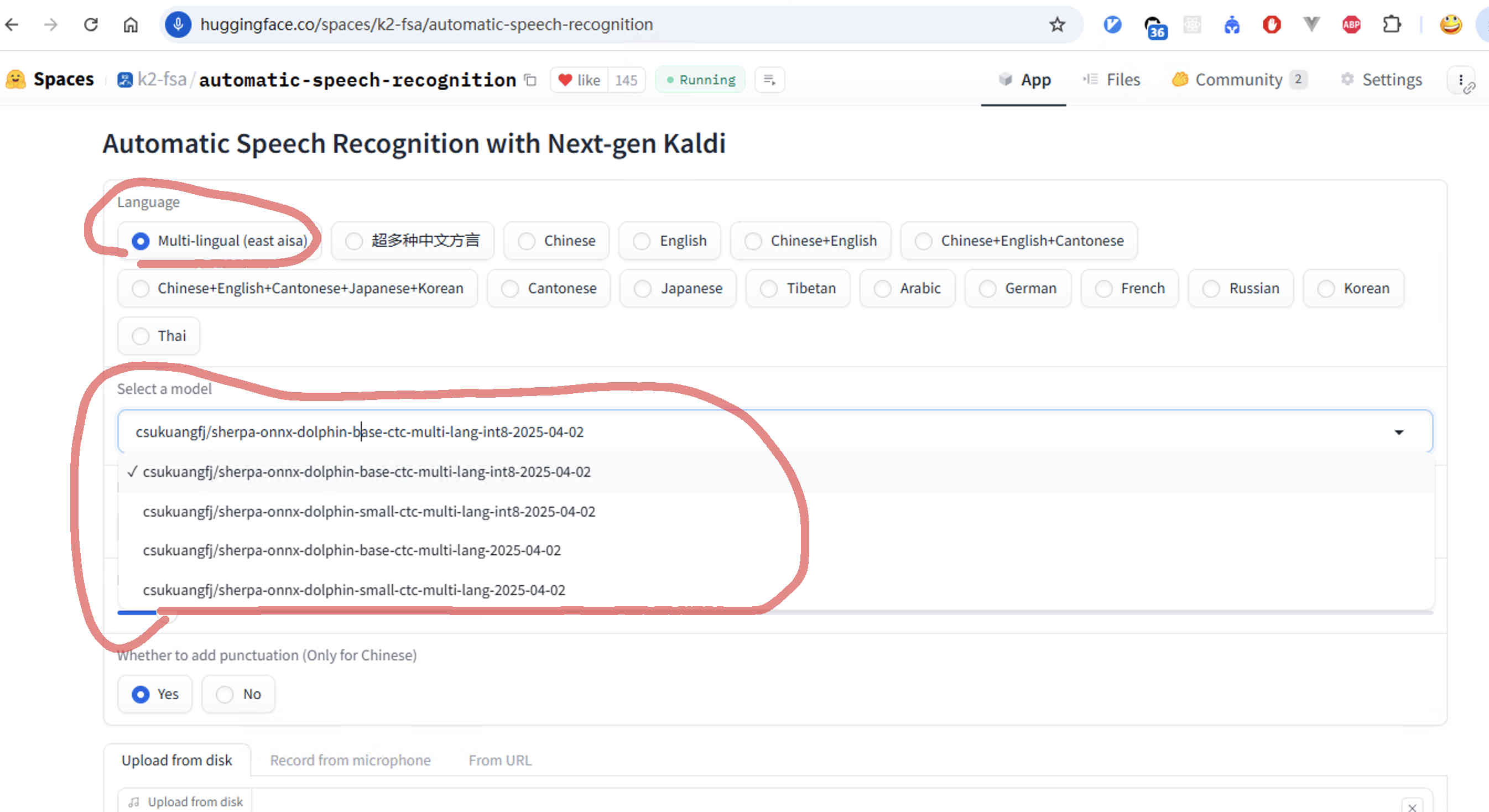Click the browser forward arrow
The width and height of the screenshot is (1489, 812).
tap(51, 24)
